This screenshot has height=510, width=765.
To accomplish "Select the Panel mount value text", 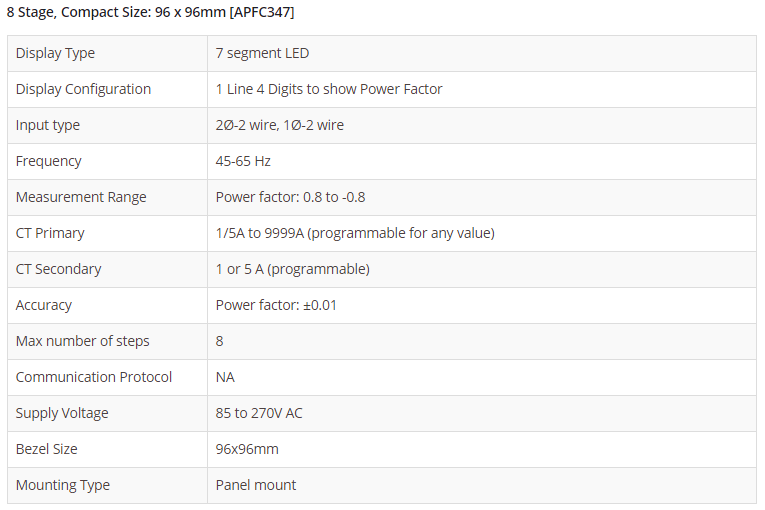I will coord(256,485).
